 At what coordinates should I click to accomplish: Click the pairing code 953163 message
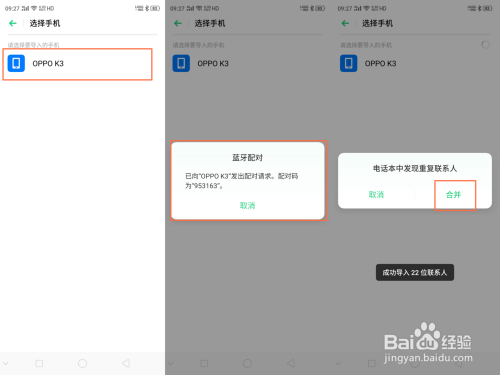[242, 181]
